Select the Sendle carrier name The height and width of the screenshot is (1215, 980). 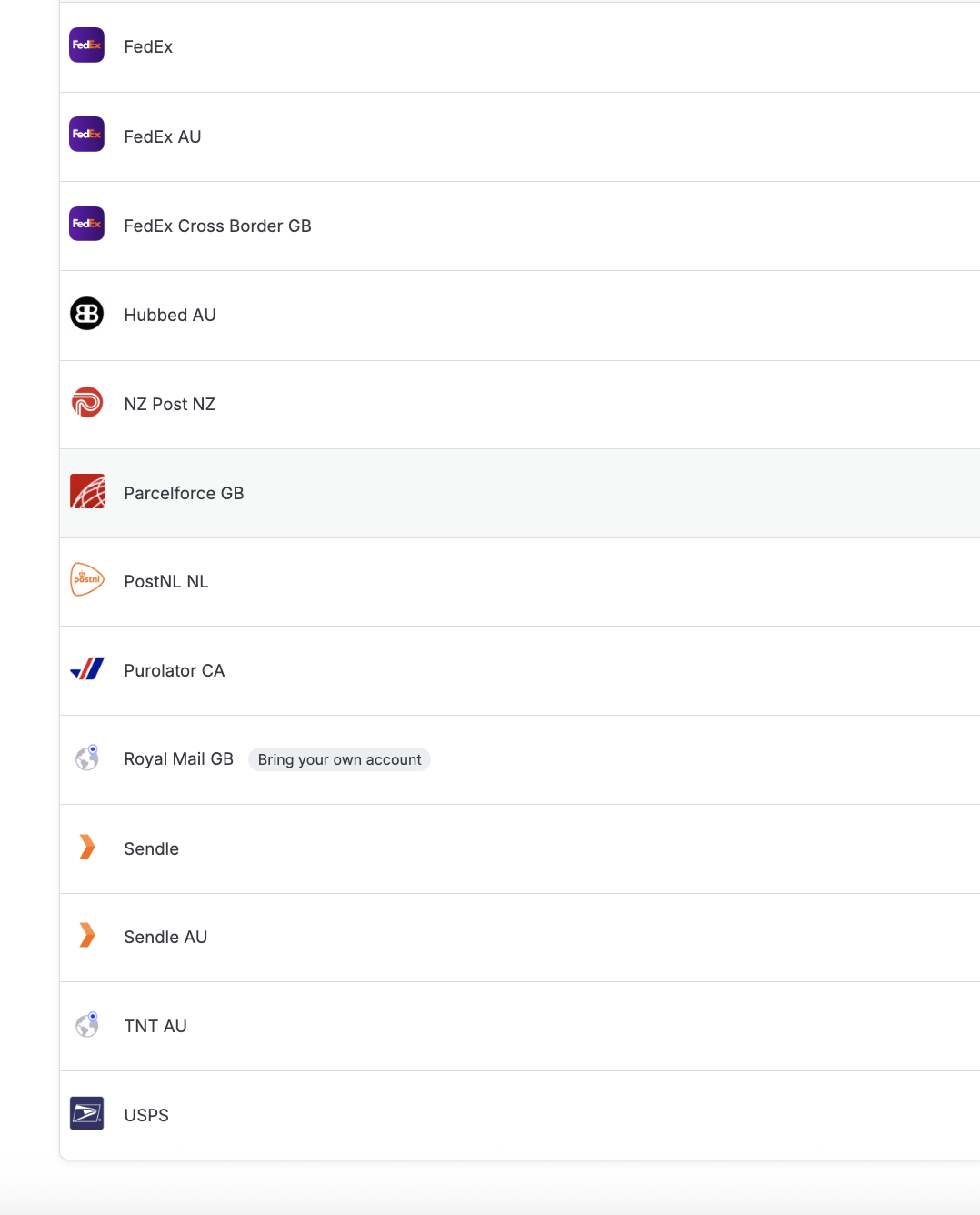point(151,848)
